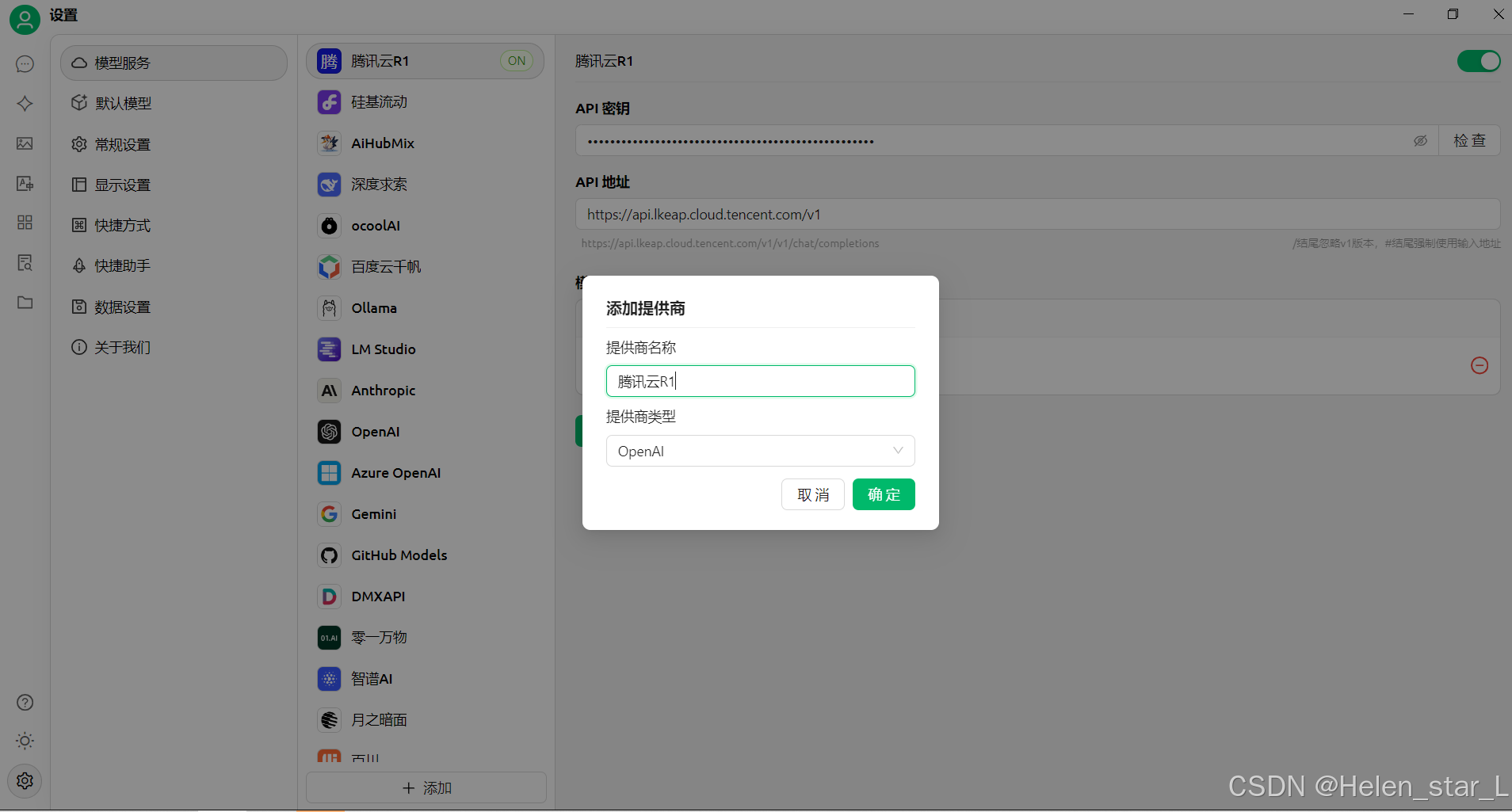Switch theme with the sun icon

[x=25, y=741]
